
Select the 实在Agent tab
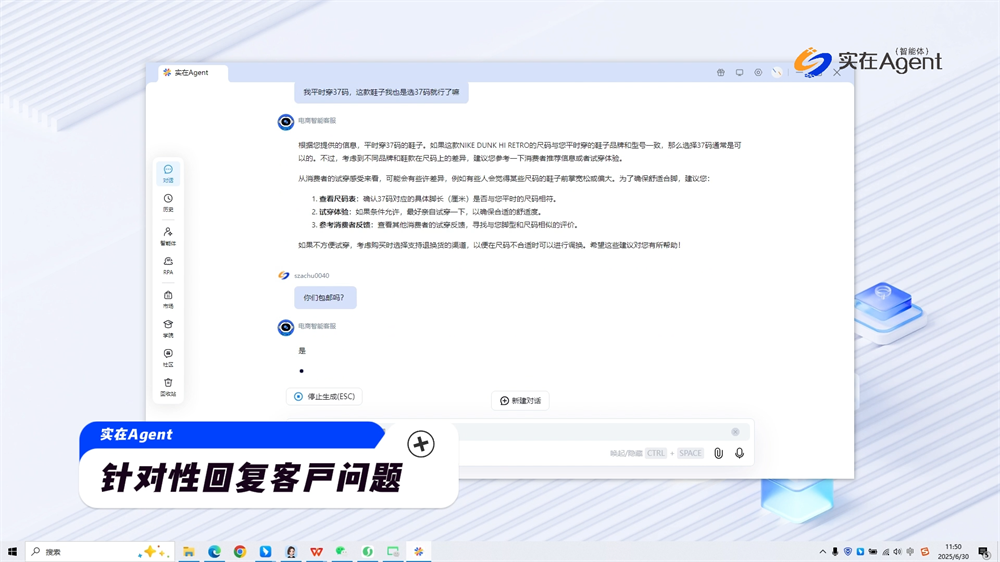tap(192, 73)
